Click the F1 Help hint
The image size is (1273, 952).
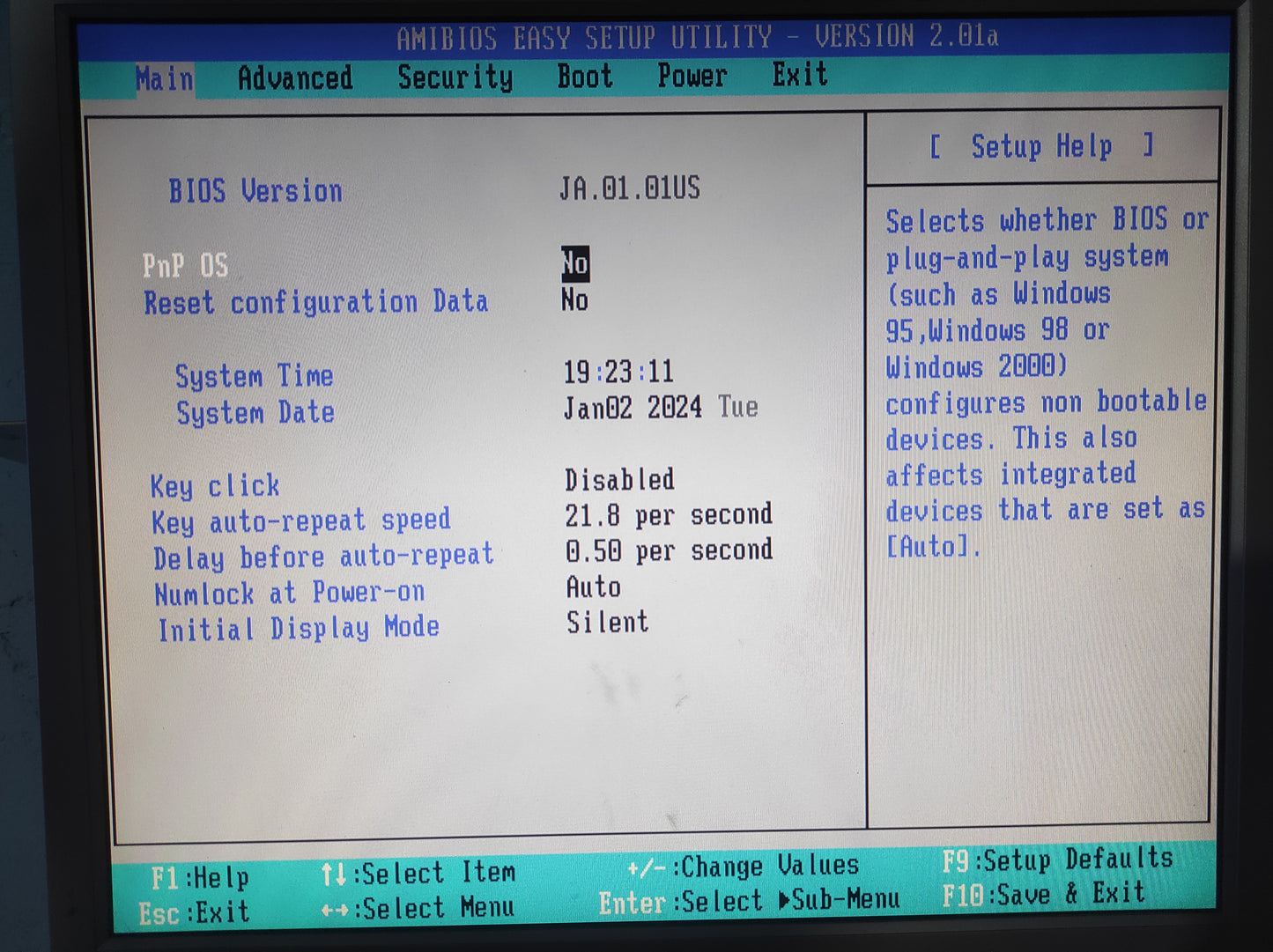[200, 877]
